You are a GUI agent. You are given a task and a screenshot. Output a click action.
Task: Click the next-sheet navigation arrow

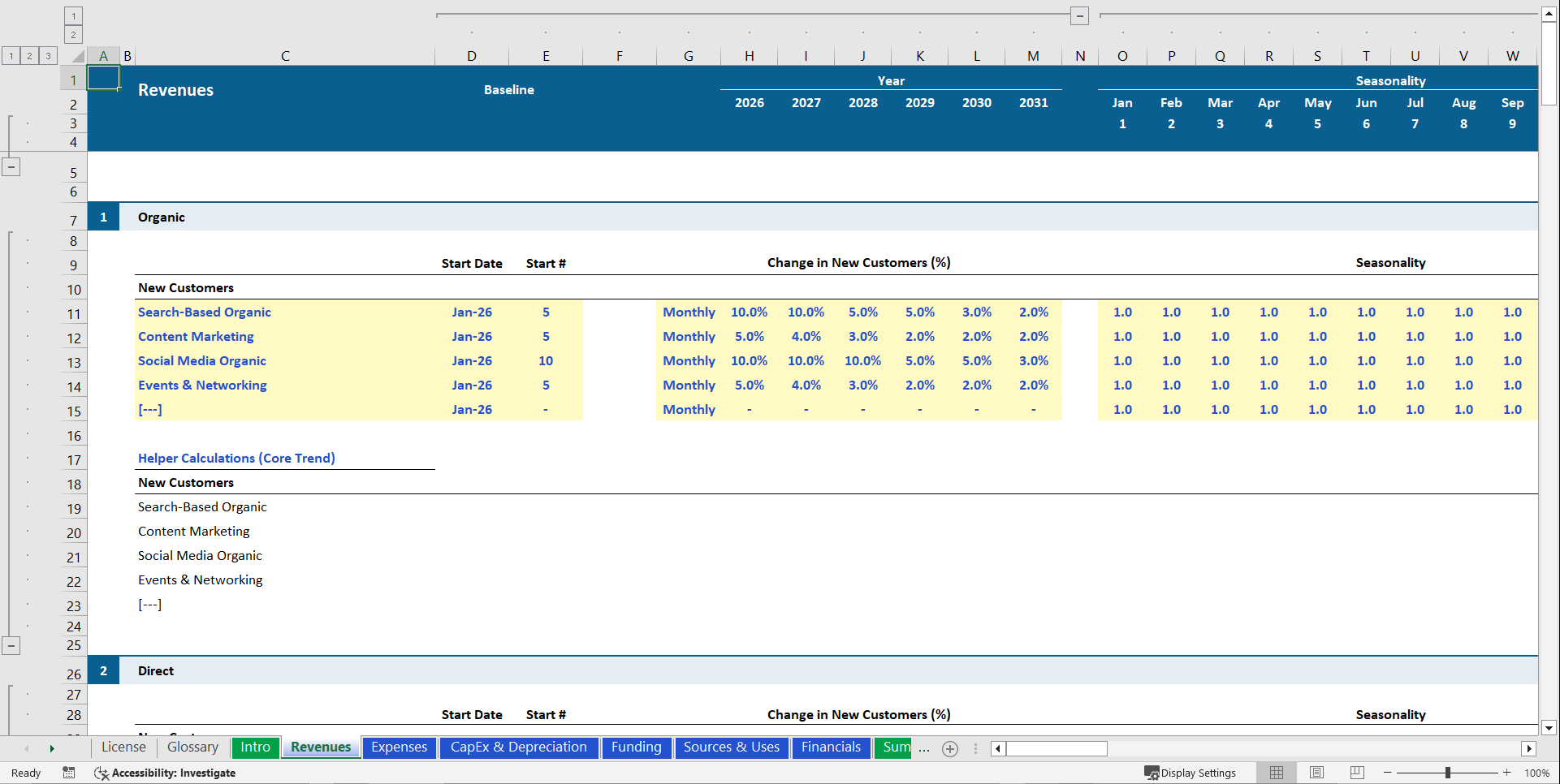coord(51,748)
